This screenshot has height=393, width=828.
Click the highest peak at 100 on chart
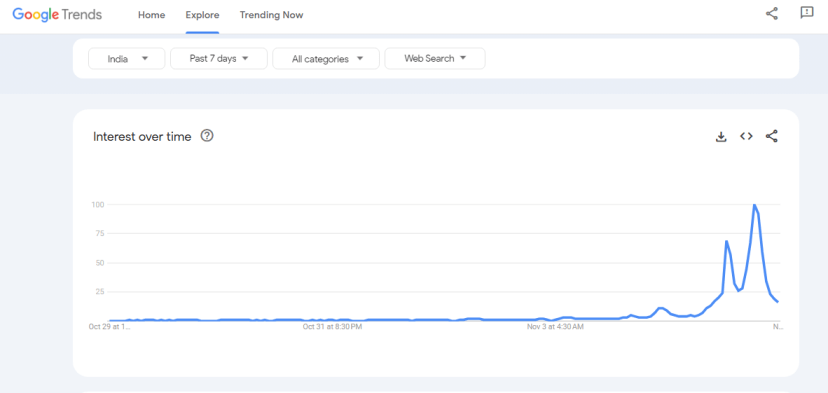coord(755,205)
